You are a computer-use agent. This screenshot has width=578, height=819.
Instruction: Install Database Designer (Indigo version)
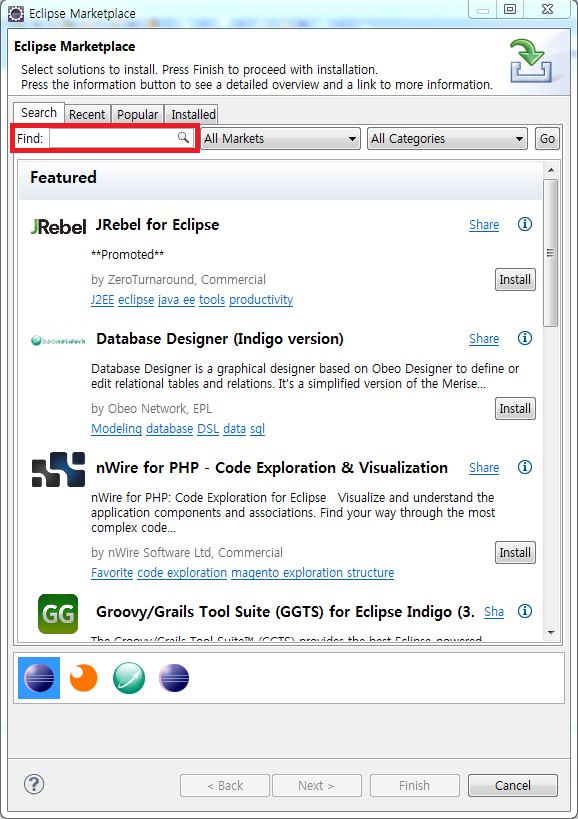[515, 408]
